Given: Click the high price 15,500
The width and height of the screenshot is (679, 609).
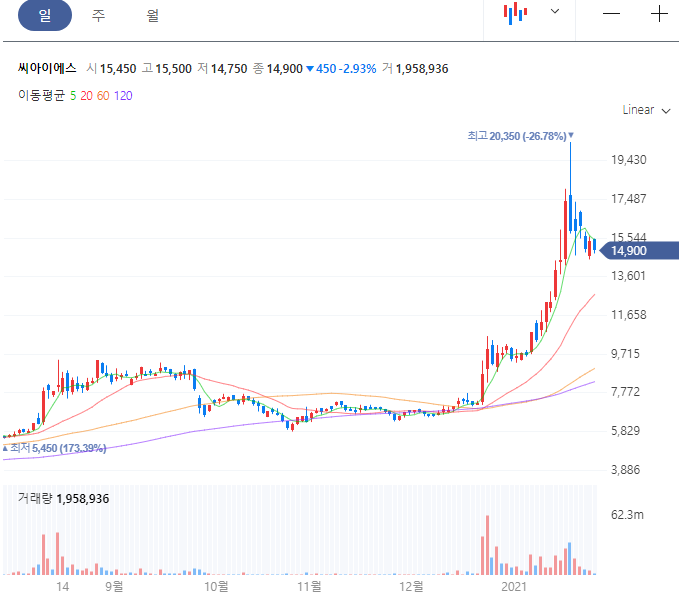Looking at the screenshot, I should click(x=173, y=68).
